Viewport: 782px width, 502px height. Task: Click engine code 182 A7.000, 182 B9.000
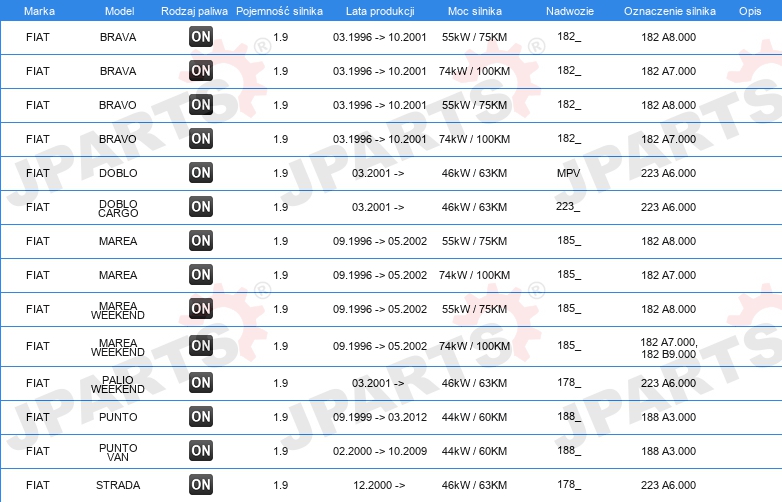pos(669,348)
